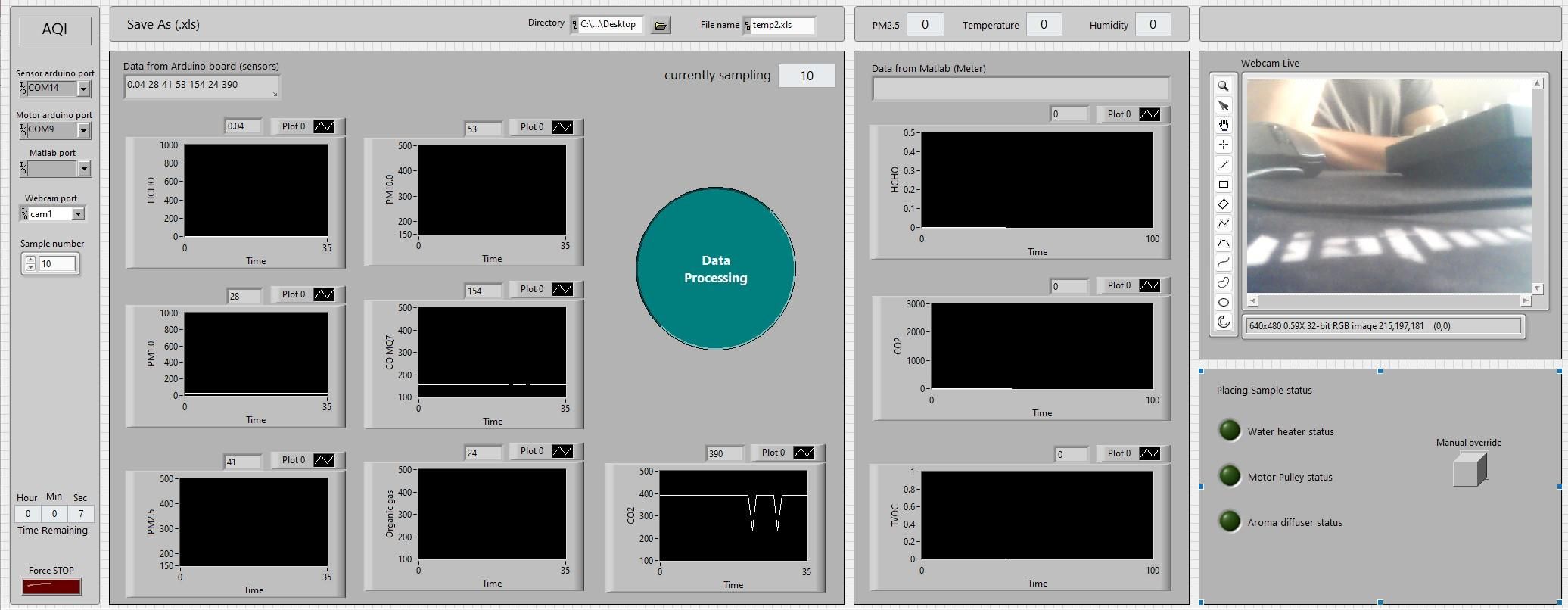Click the webcam image scroll right arrow
This screenshot has width=1568, height=610.
(1526, 300)
